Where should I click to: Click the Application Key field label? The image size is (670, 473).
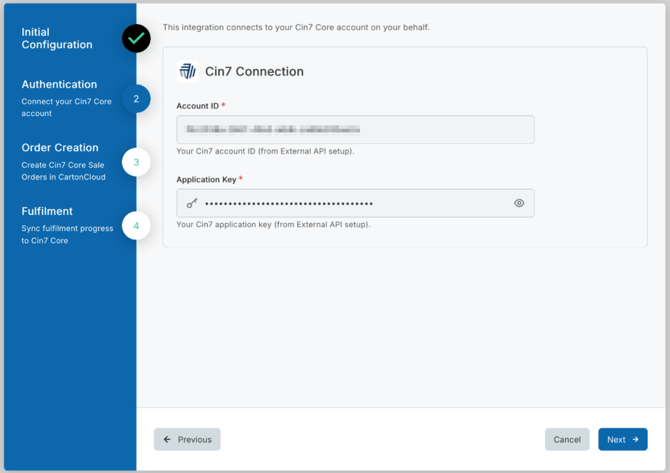pos(207,180)
